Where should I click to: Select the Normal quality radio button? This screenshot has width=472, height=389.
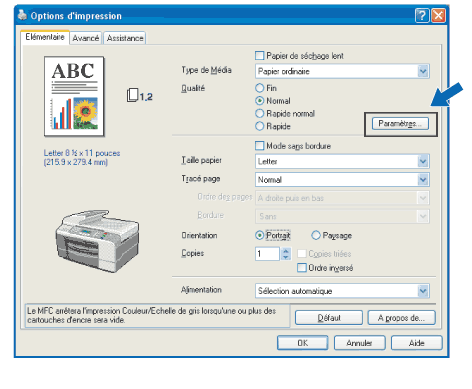260,101
